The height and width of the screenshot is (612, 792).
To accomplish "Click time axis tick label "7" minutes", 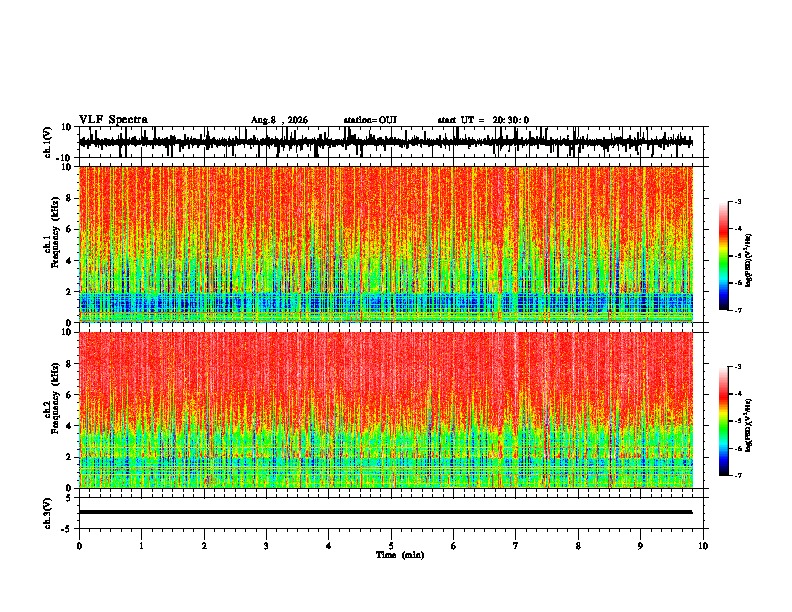I will (516, 546).
